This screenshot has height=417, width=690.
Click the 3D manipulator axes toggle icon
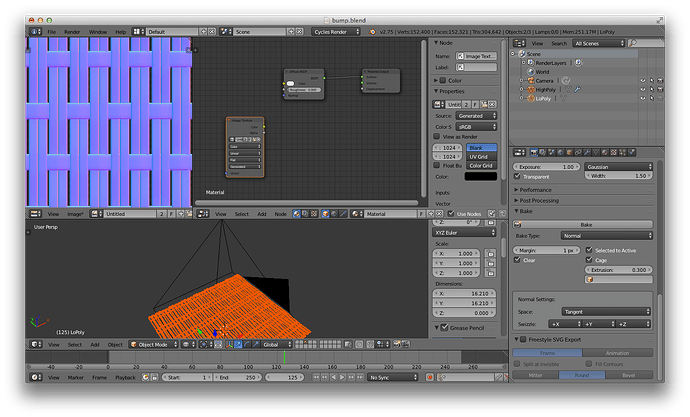[229, 344]
